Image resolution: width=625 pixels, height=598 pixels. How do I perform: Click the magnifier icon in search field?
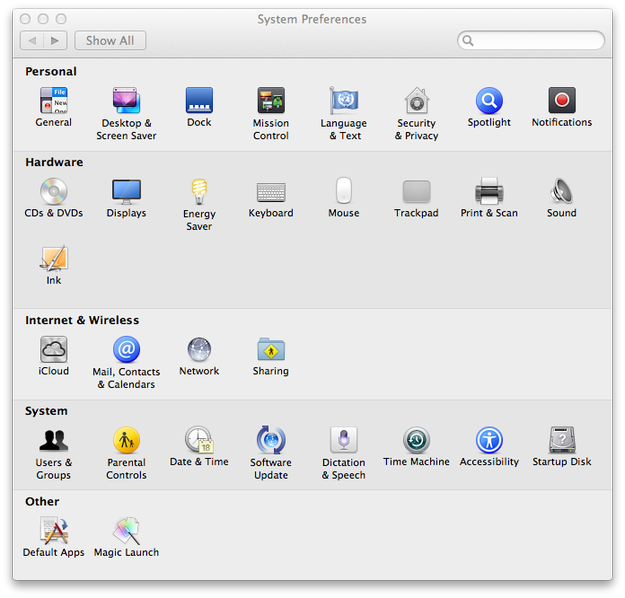point(468,41)
